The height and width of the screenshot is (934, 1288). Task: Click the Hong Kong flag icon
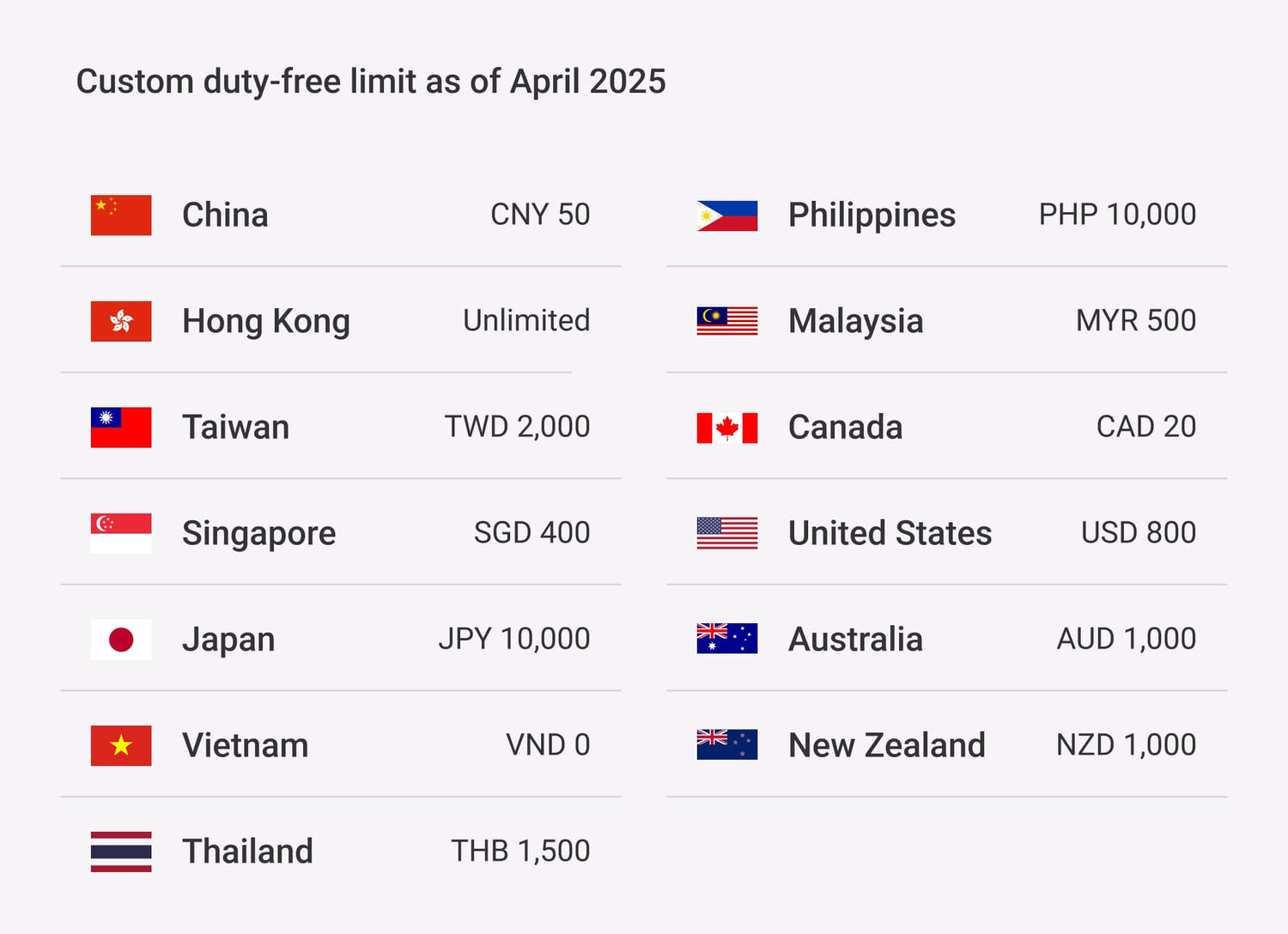[x=121, y=321]
